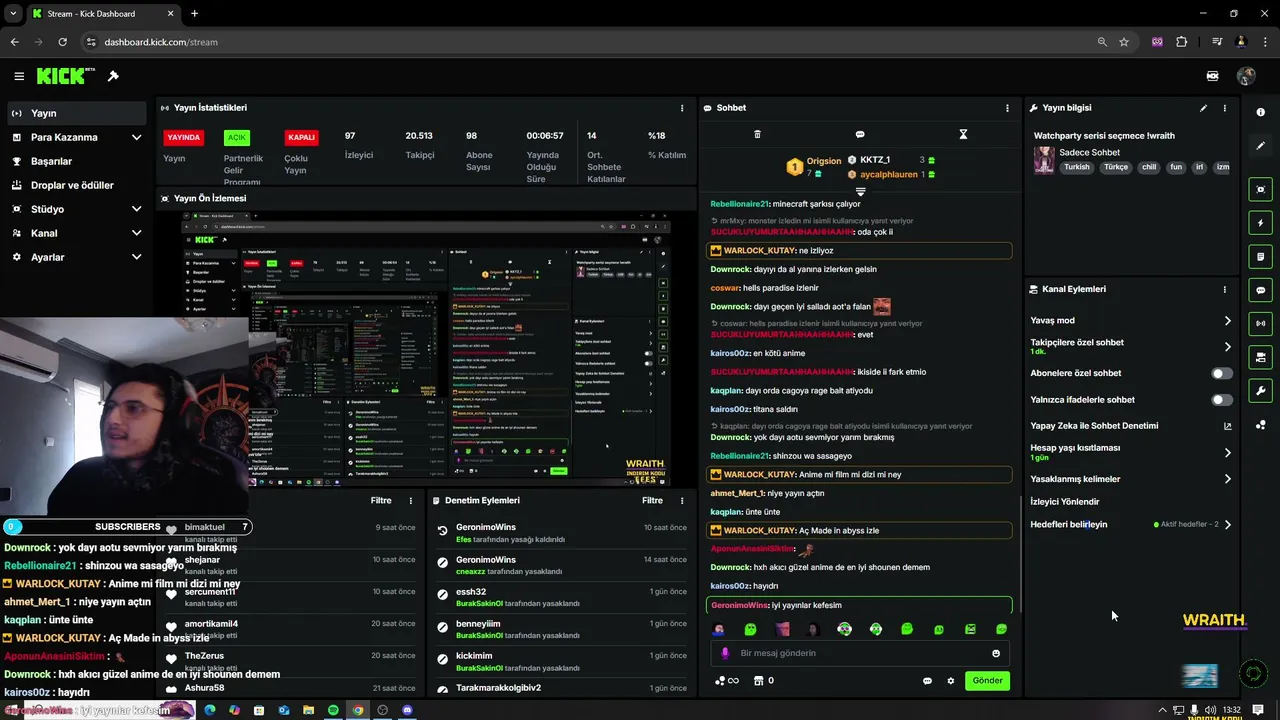The width and height of the screenshot is (1280, 720).
Task: Open Sohbet panel three-dot options menu
Action: point(1007,108)
